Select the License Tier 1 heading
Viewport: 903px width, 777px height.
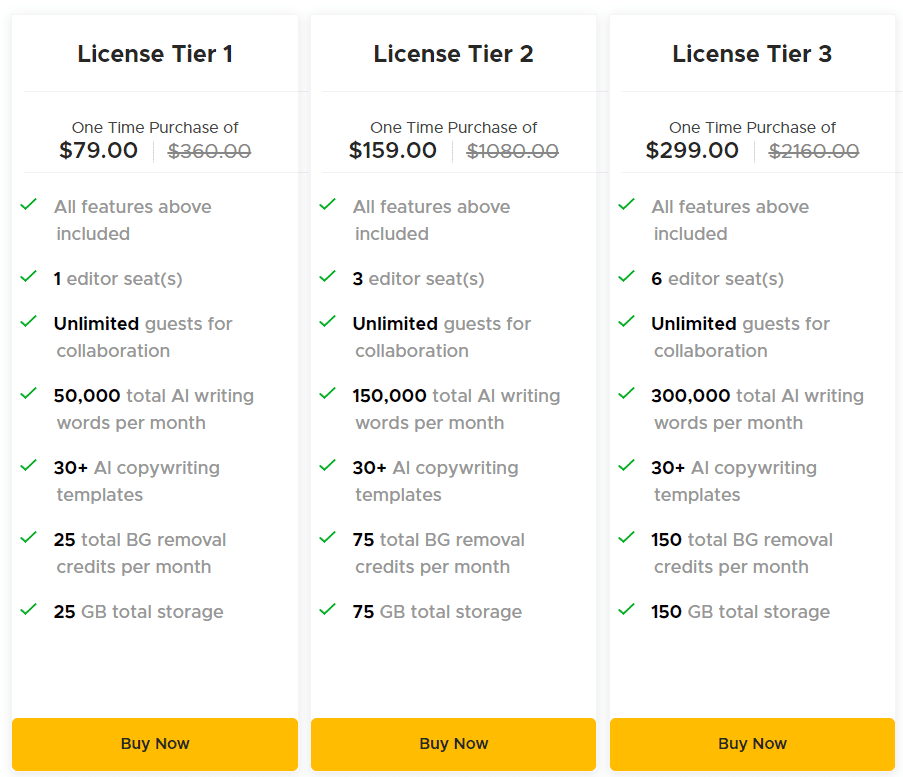tap(155, 54)
